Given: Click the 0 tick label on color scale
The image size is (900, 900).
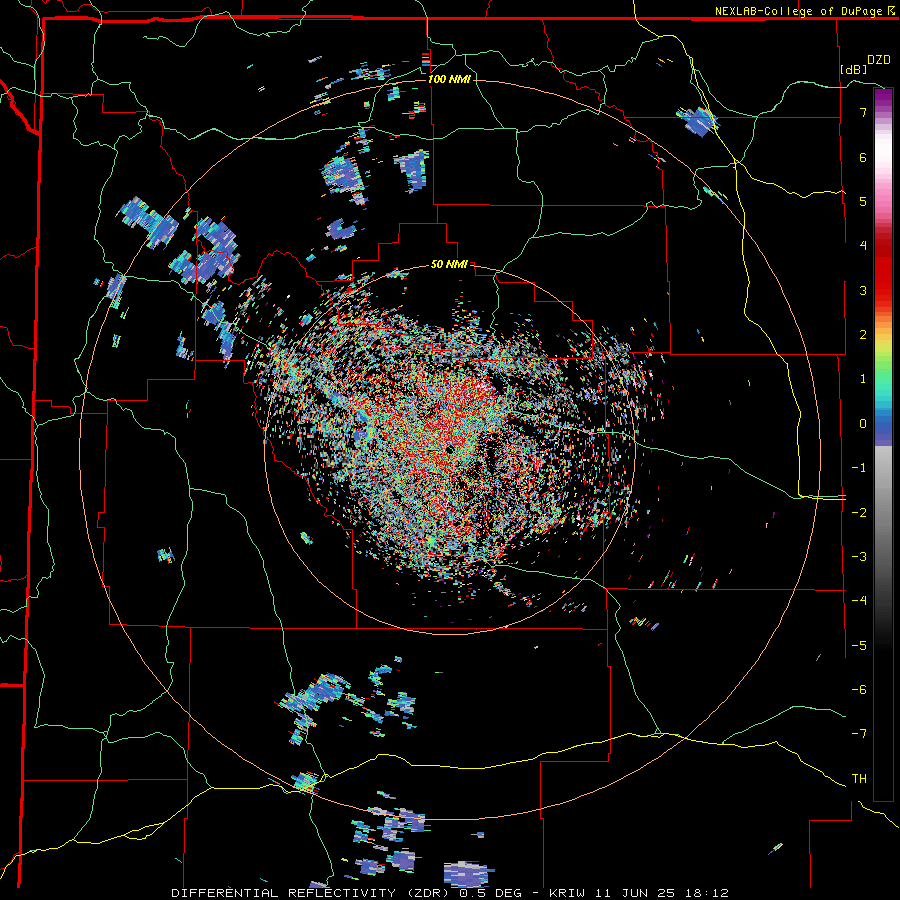Looking at the screenshot, I should click(863, 424).
